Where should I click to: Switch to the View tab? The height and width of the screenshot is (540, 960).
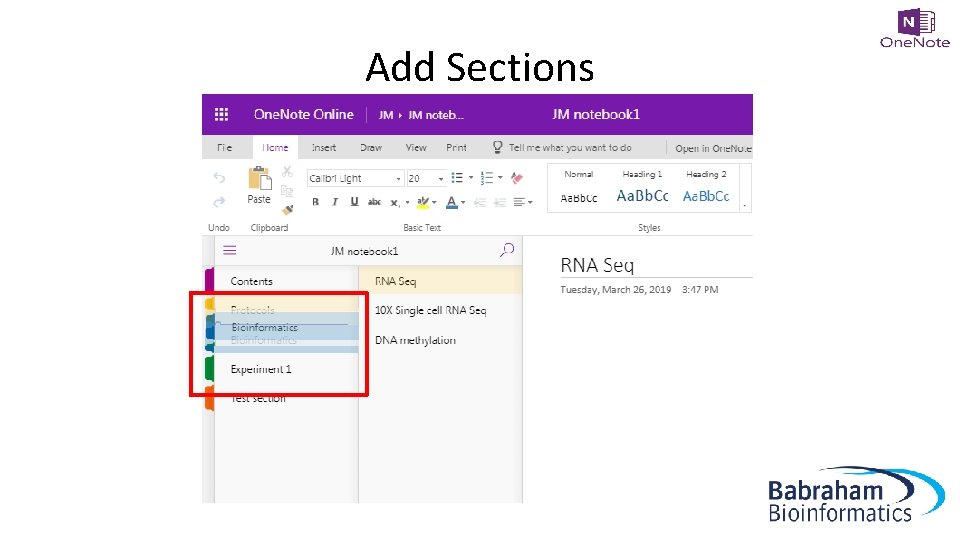pyautogui.click(x=416, y=148)
